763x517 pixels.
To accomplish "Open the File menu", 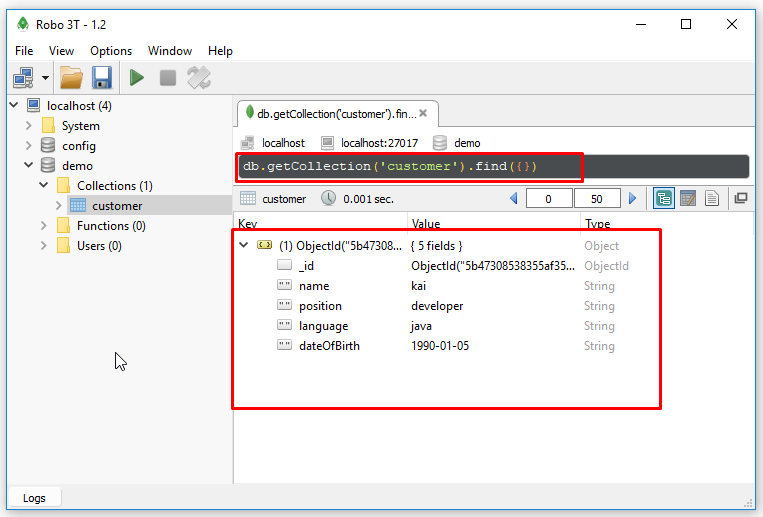I will pyautogui.click(x=24, y=51).
